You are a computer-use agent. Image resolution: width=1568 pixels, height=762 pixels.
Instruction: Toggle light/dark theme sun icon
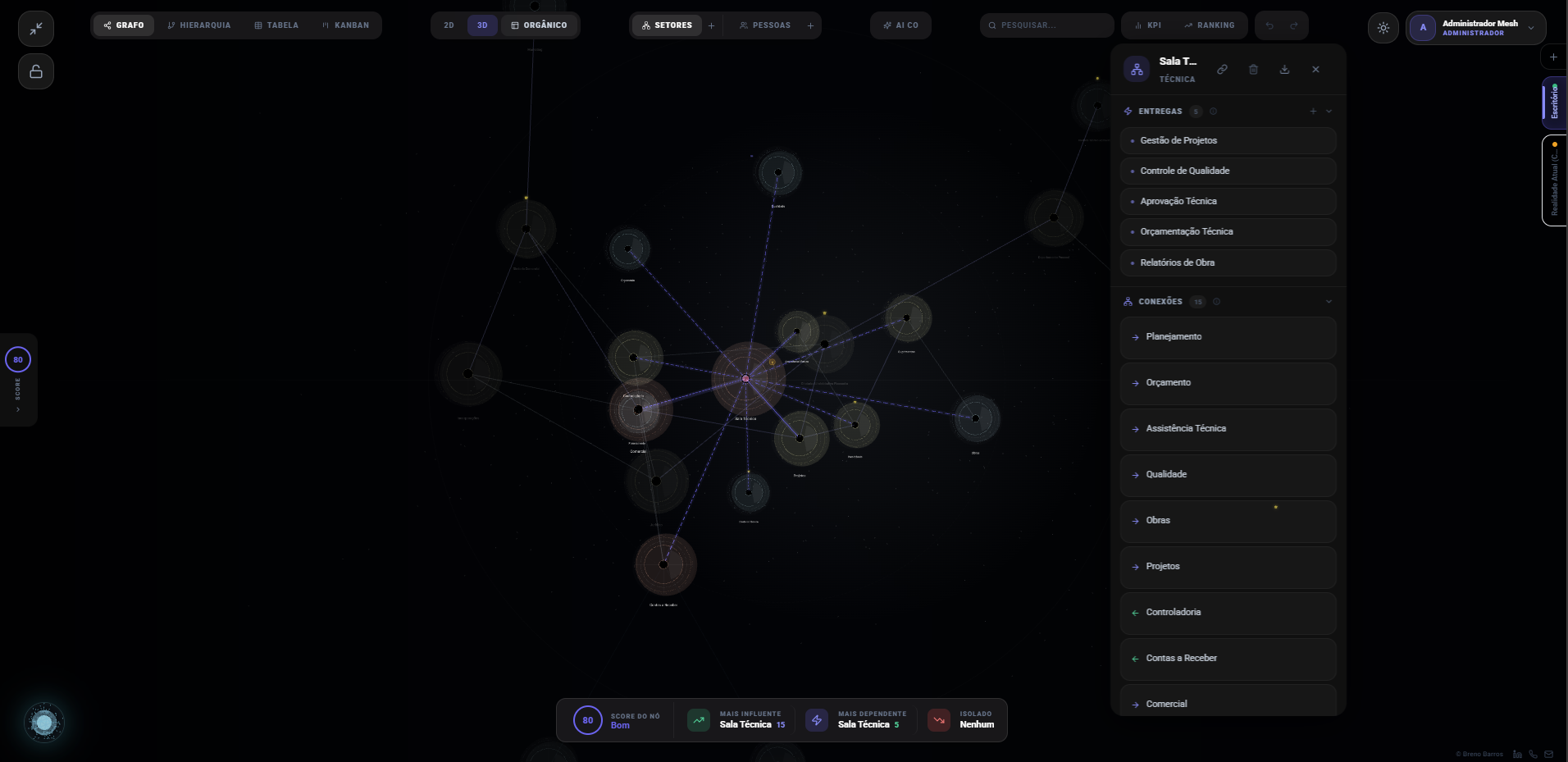(1383, 28)
